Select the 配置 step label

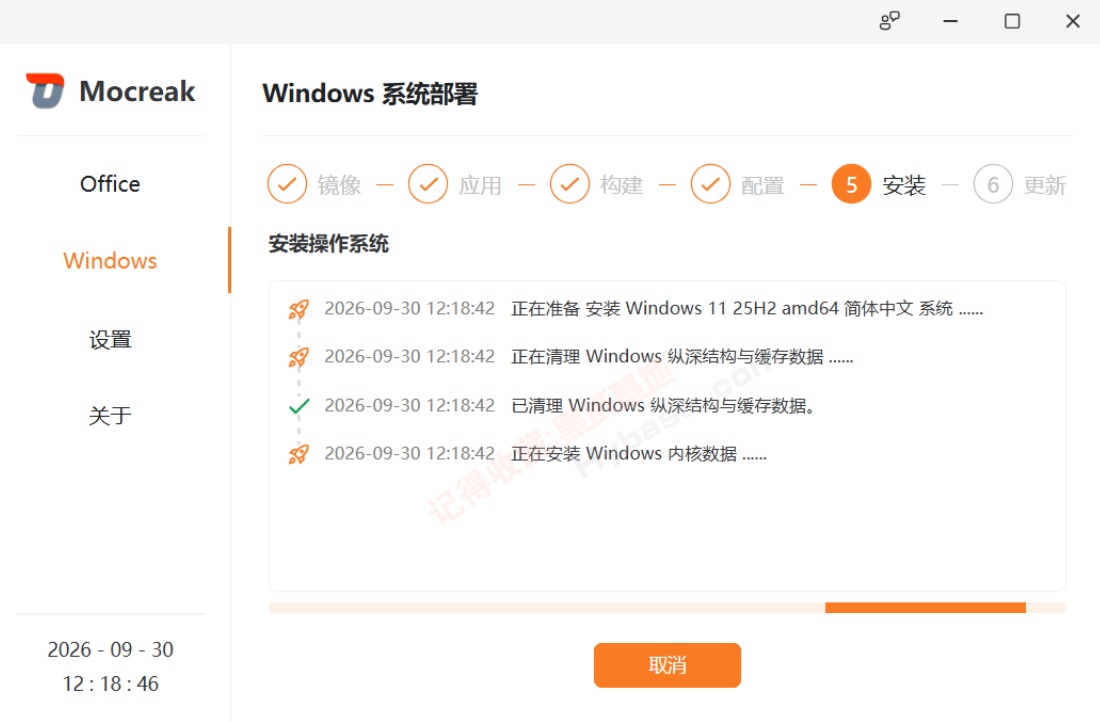coord(763,185)
